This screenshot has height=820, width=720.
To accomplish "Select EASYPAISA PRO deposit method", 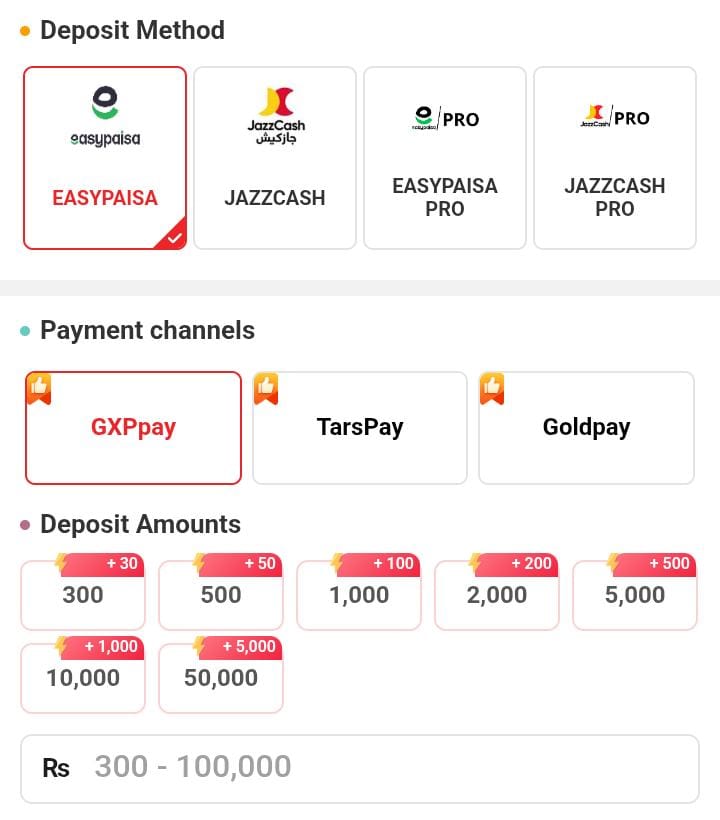I will click(445, 158).
